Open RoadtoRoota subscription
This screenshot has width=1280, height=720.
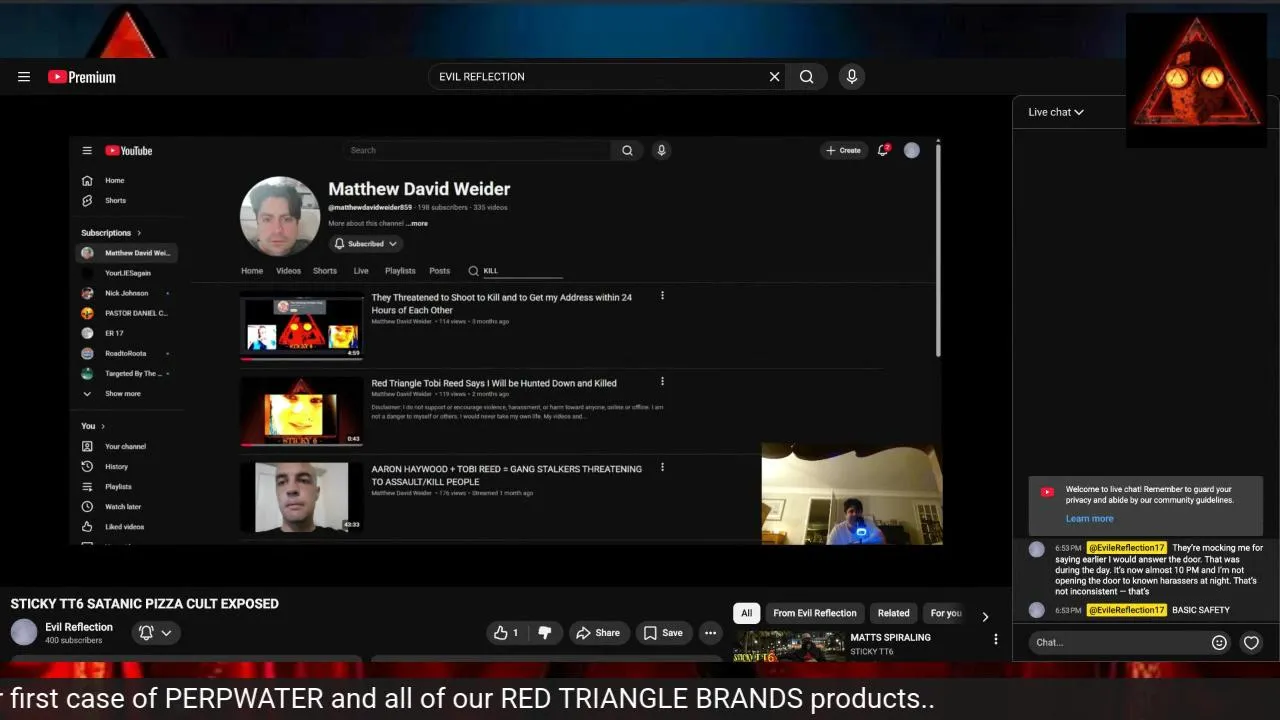[126, 353]
